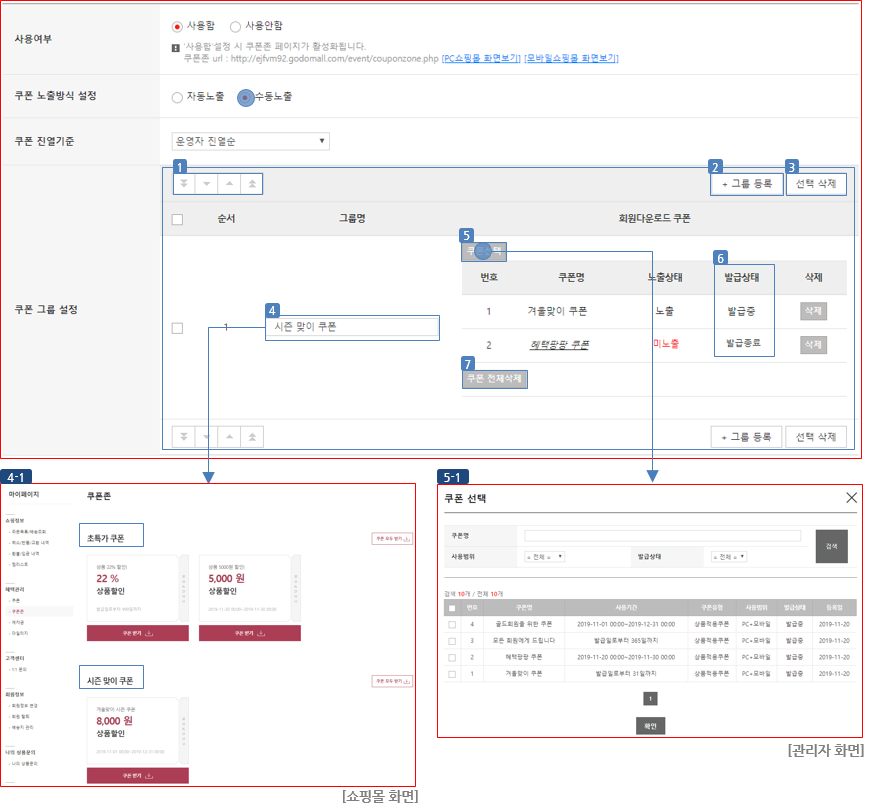The image size is (889, 812).
Task: Expand the 사용범위 filter dropdown
Action: point(545,557)
